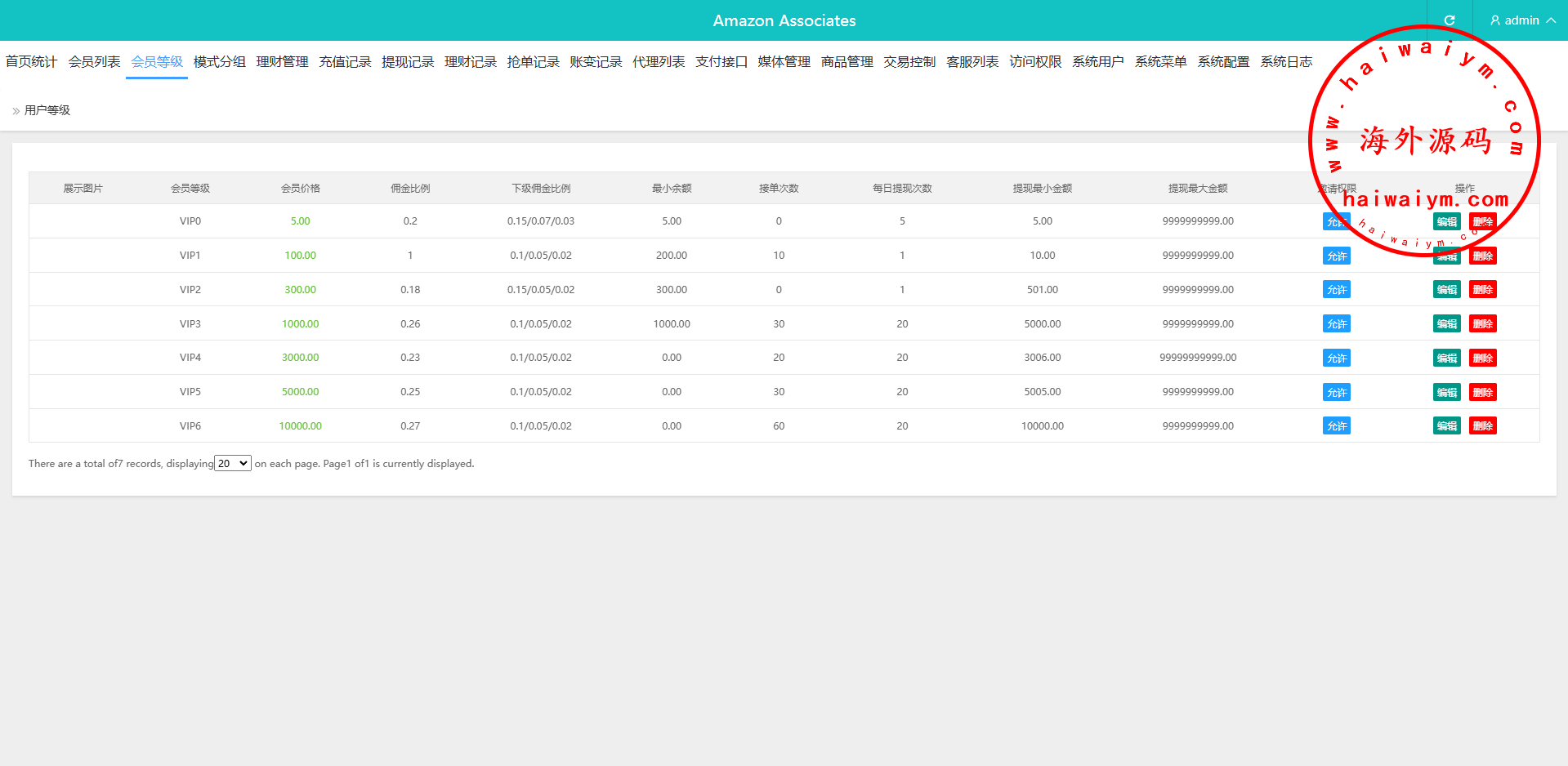Toggle the 允许 permission for VIP2
This screenshot has height=766, width=1568.
coord(1336,290)
